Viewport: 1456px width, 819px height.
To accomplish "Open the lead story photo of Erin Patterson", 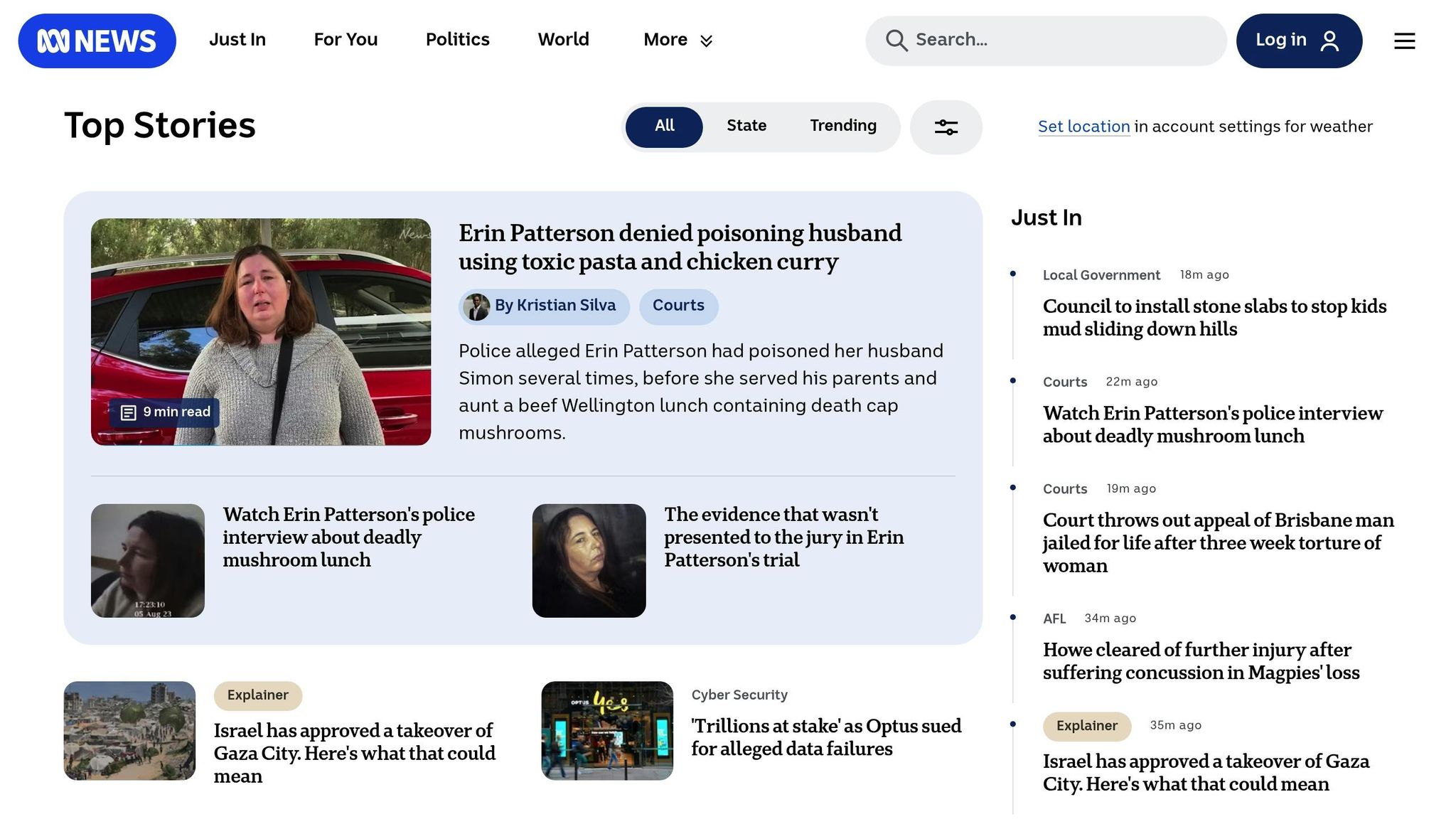I will click(x=261, y=332).
